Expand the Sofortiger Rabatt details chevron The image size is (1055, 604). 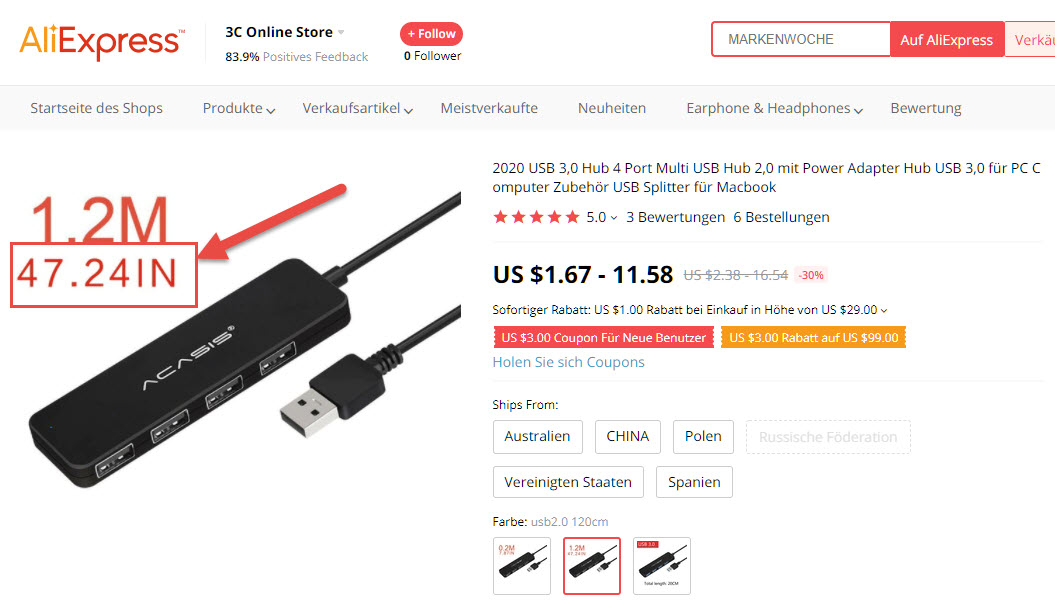884,310
